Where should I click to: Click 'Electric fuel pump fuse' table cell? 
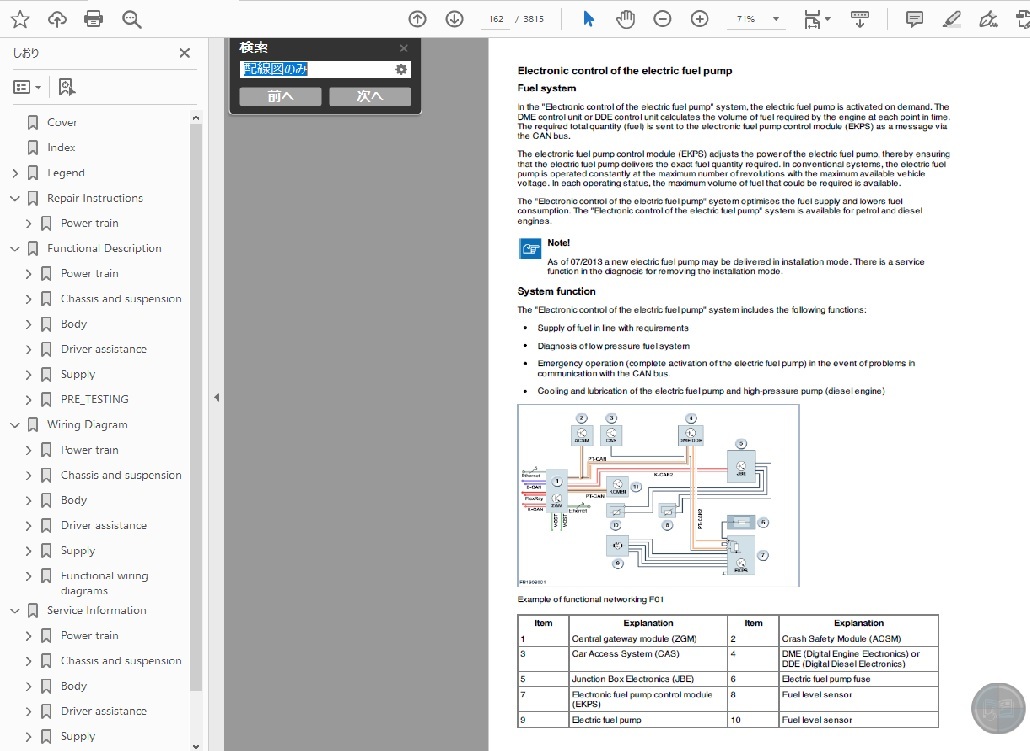[858, 679]
